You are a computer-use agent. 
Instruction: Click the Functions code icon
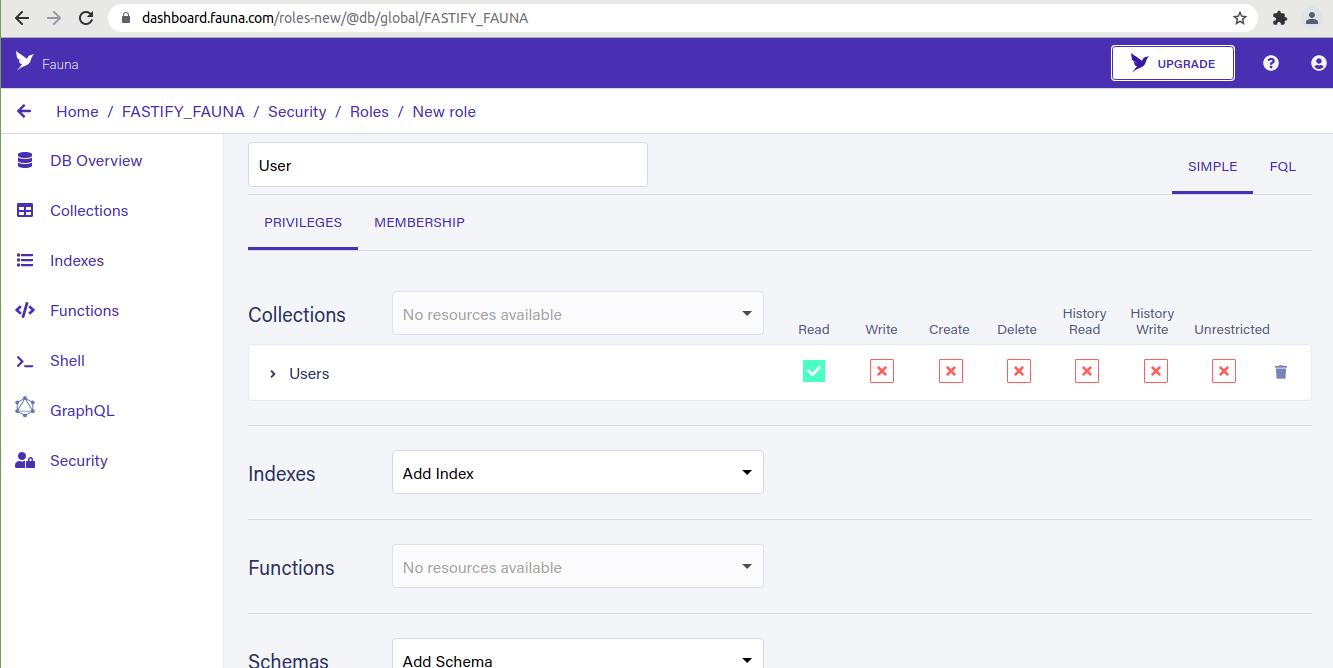(25, 310)
